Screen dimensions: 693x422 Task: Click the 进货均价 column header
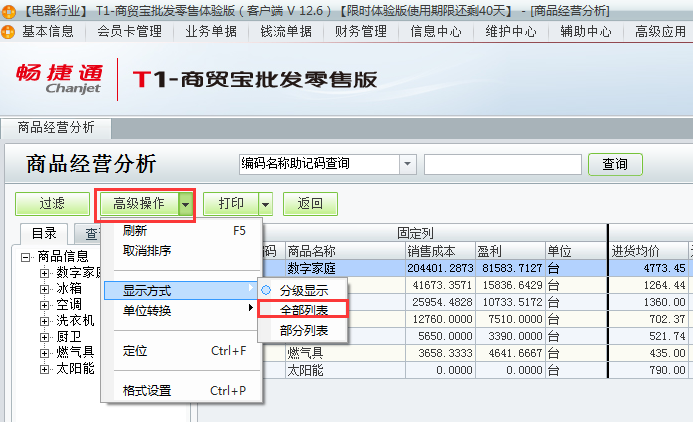648,251
